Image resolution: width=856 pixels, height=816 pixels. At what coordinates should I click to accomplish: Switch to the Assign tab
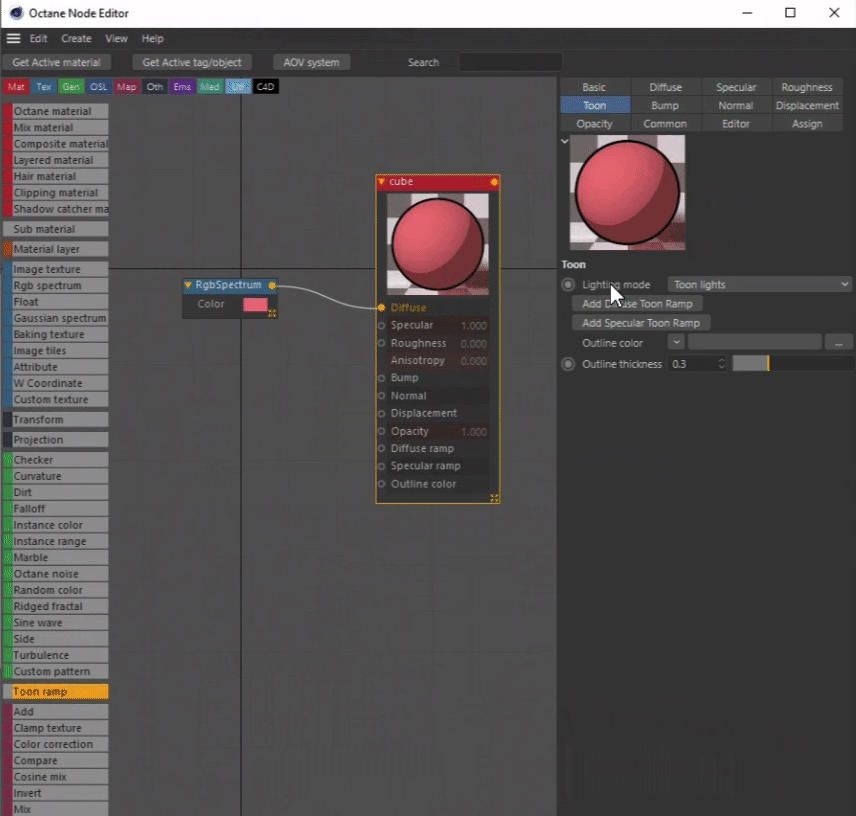807,124
